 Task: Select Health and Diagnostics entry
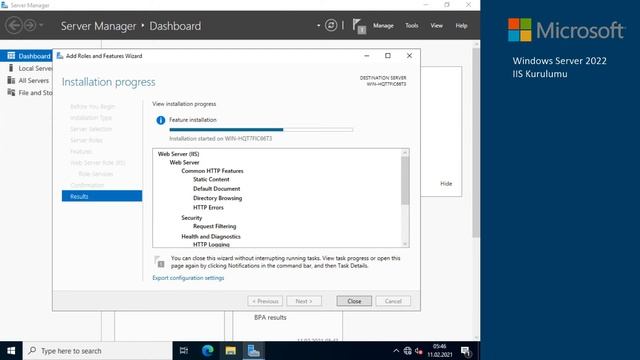click(211, 236)
